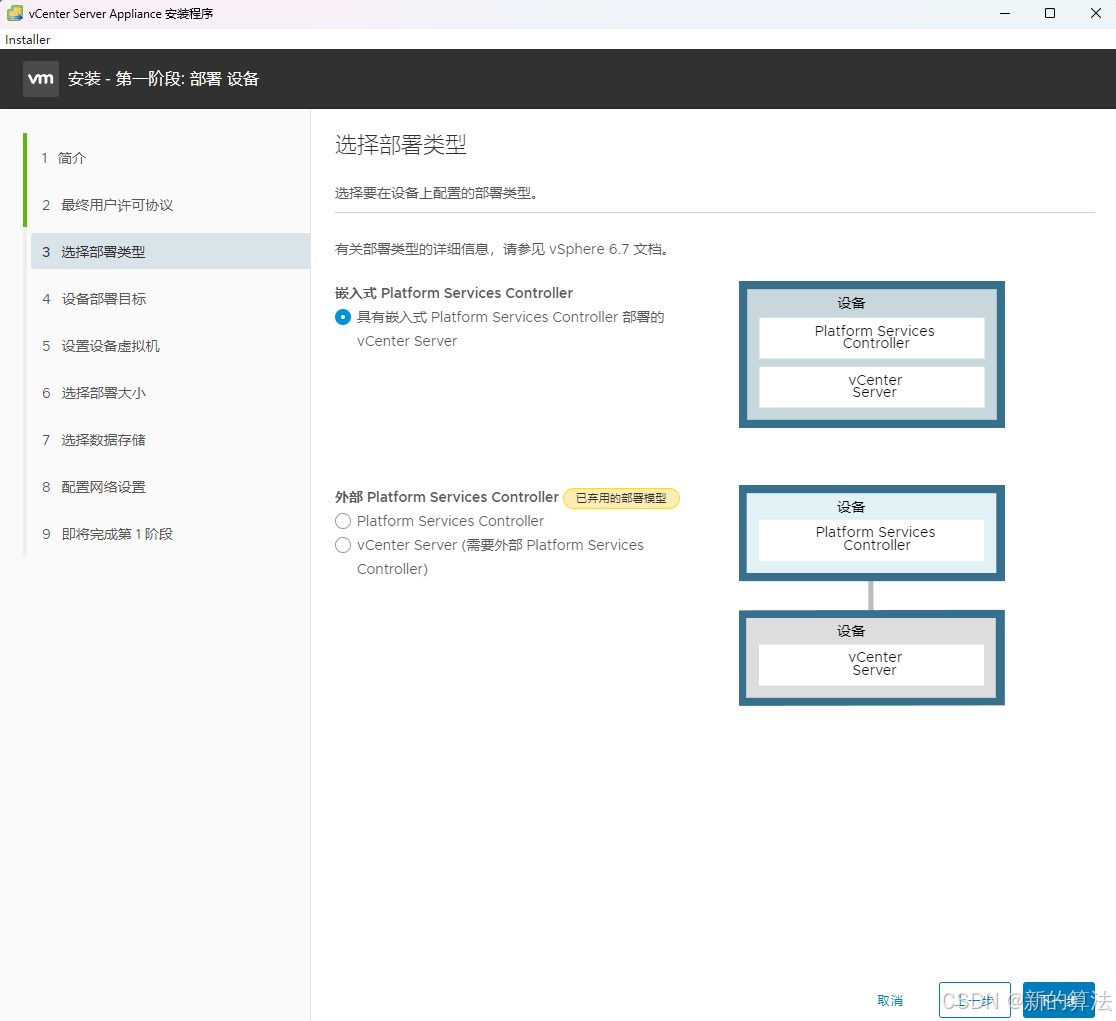
Task: Select external Platform Services Controller radio option
Action: click(343, 522)
